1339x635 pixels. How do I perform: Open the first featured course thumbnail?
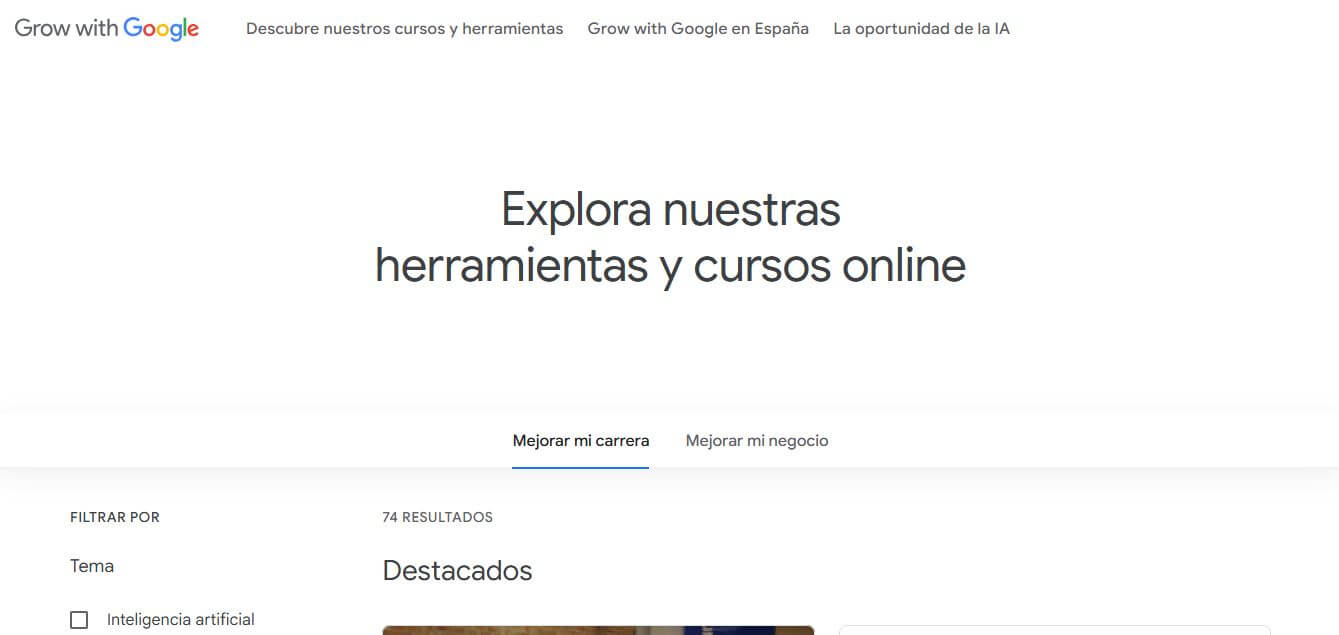[x=598, y=630]
